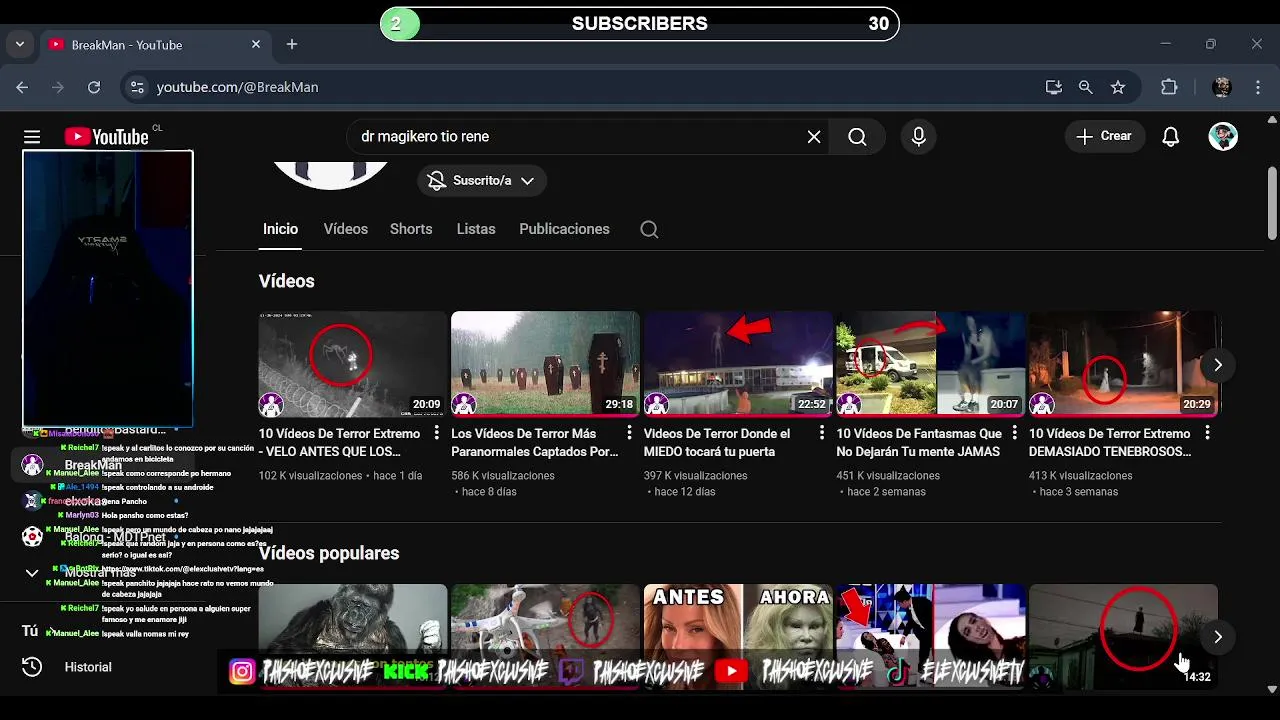
Task: Open the Publicaciones channel tab
Action: pyautogui.click(x=564, y=229)
